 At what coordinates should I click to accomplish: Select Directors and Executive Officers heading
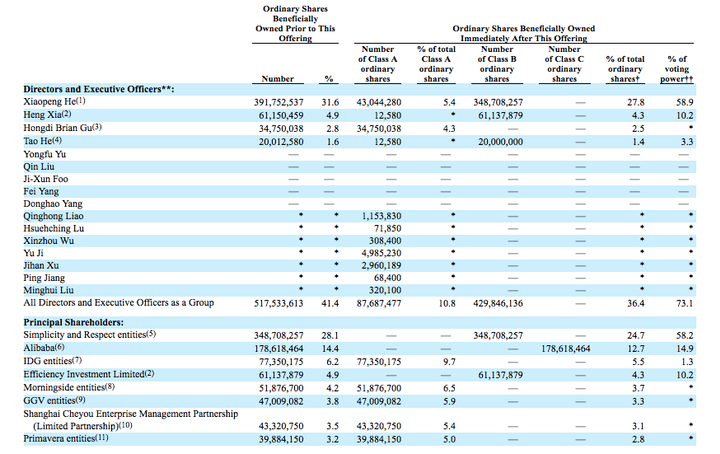99,89
